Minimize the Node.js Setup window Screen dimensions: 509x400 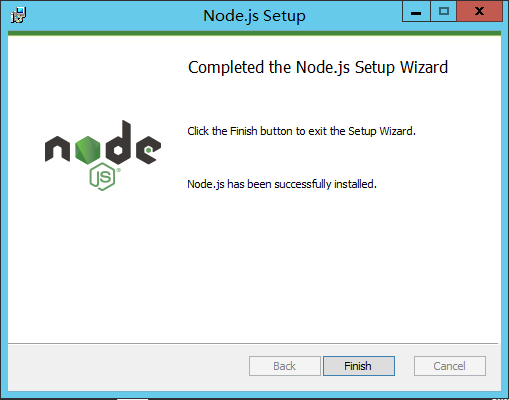416,12
